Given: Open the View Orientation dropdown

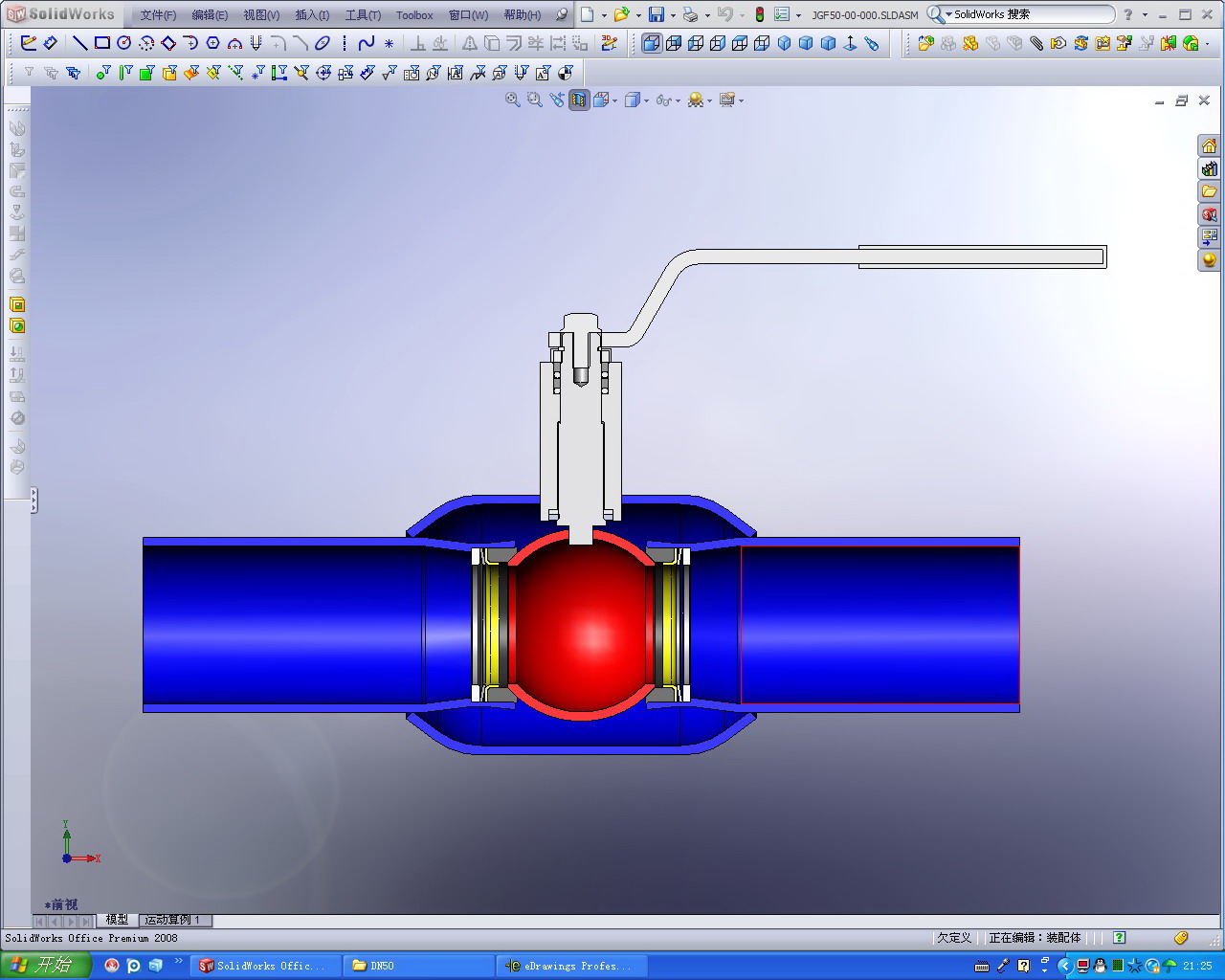Looking at the screenshot, I should click(x=613, y=100).
